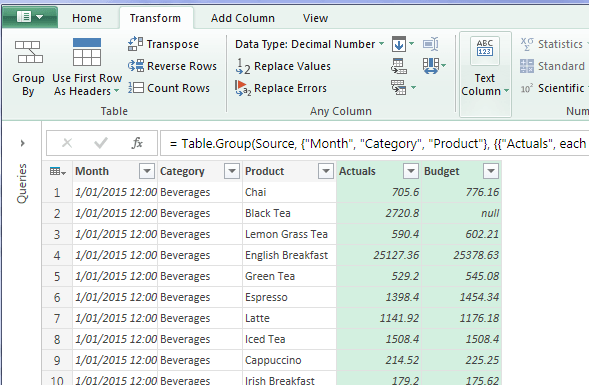The image size is (589, 385).
Task: Open the Category column filter dropdown
Action: point(232,171)
